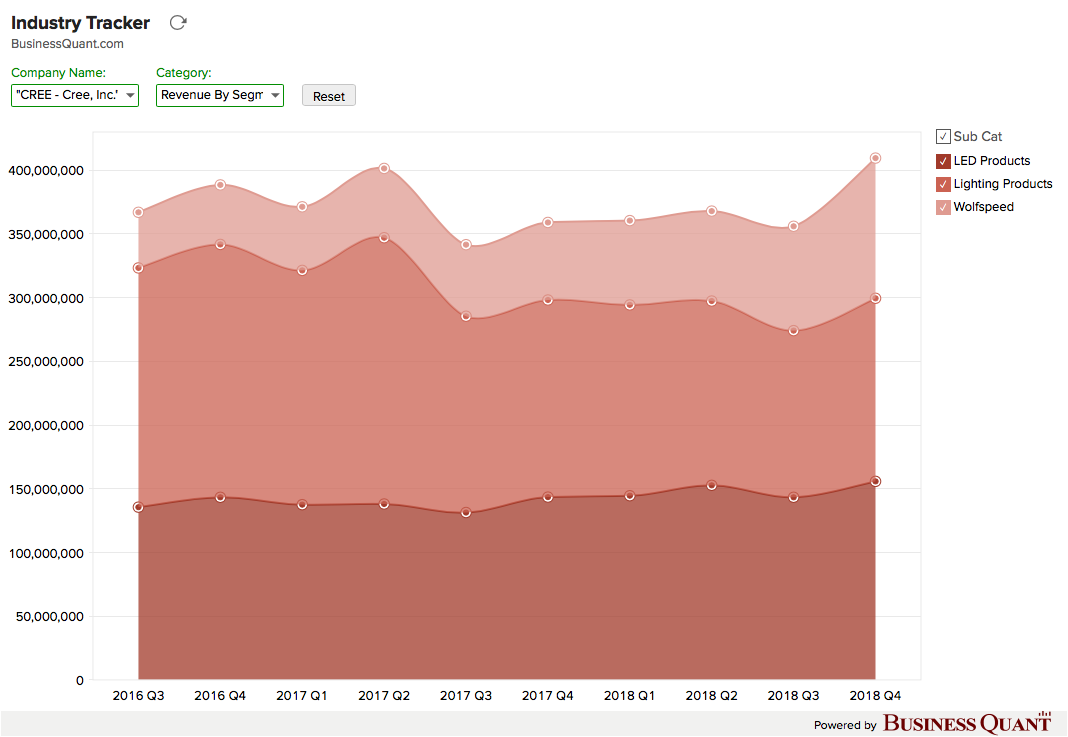
Task: Click the '2018 Q1' x-axis label
Action: (x=629, y=695)
